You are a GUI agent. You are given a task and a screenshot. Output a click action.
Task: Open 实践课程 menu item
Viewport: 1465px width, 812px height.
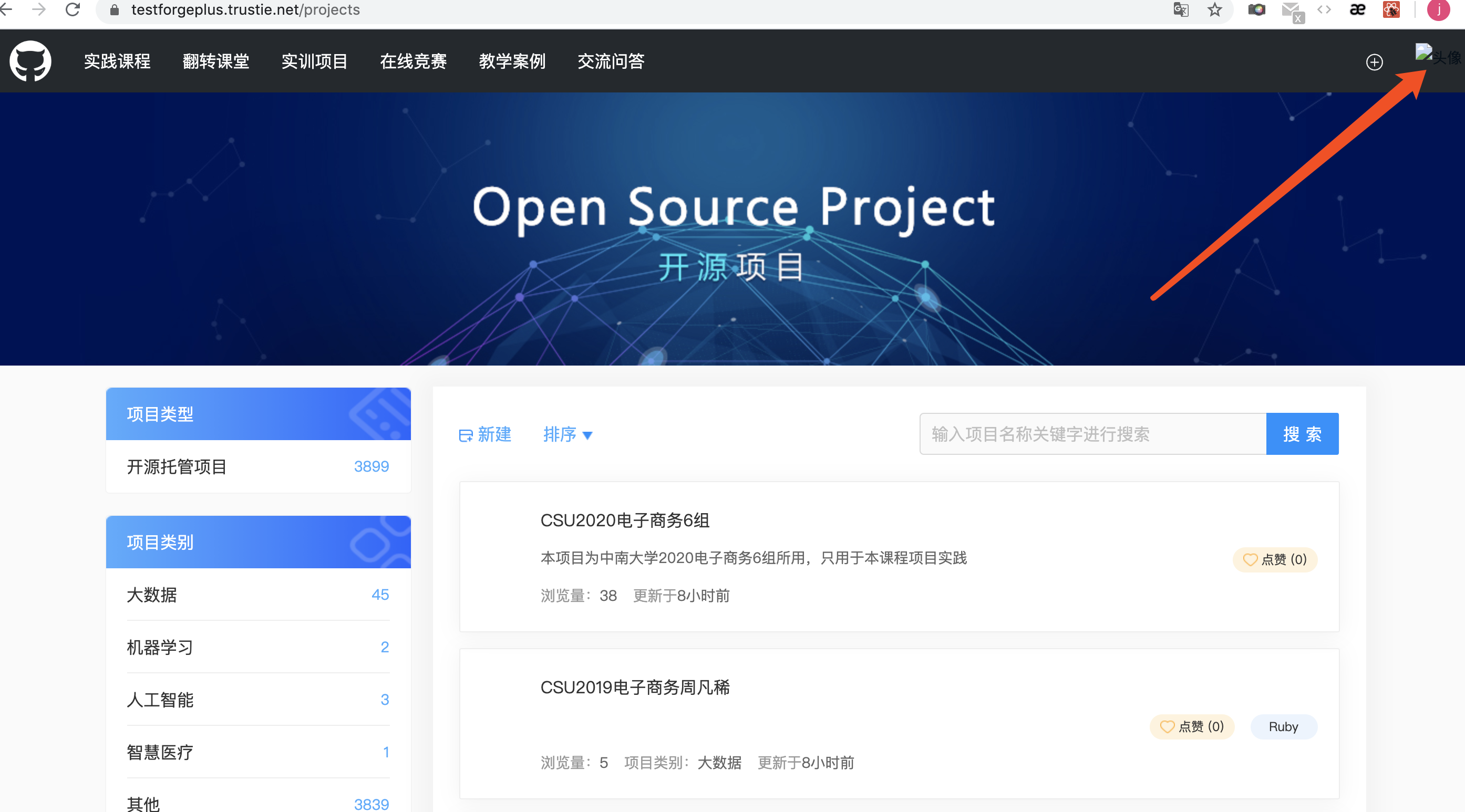[117, 61]
